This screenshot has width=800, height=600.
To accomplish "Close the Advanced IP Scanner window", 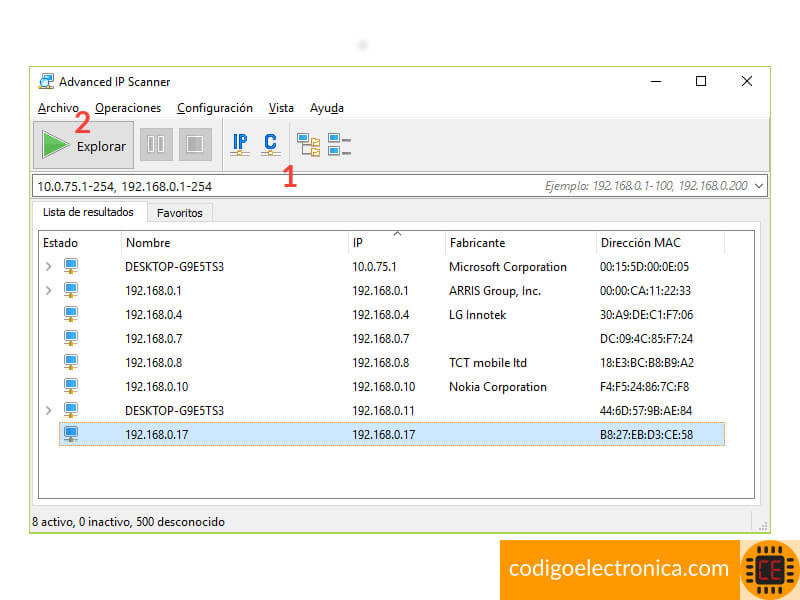I will point(747,81).
